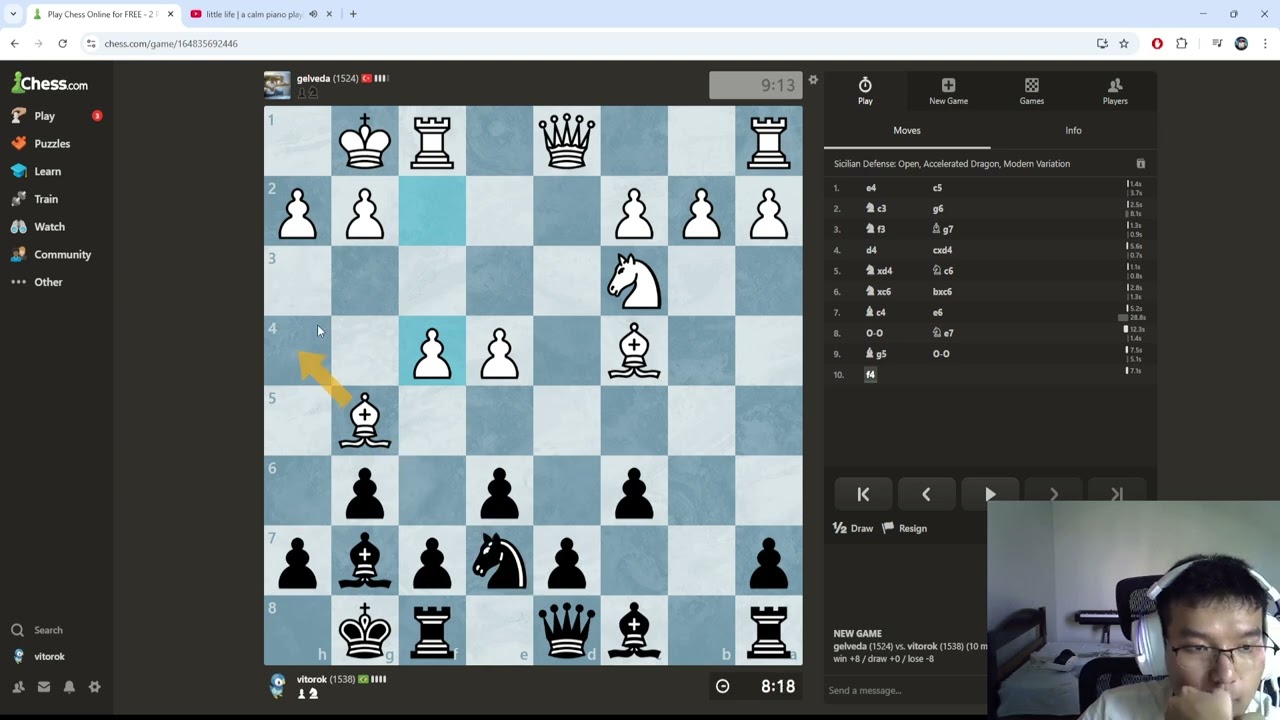
Task: Click the white knight on c3
Action: pos(634,281)
